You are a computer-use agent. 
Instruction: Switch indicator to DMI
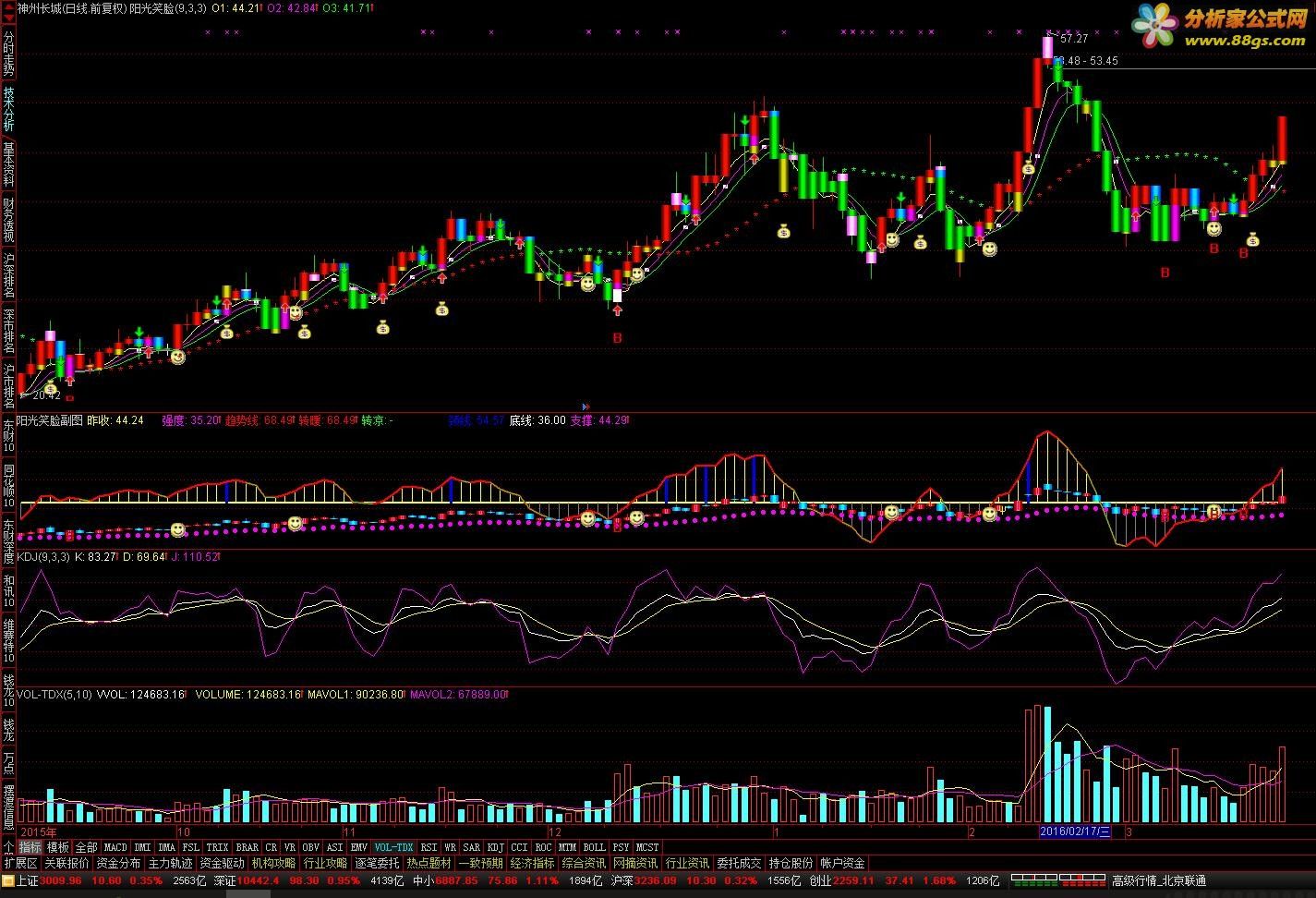142,847
